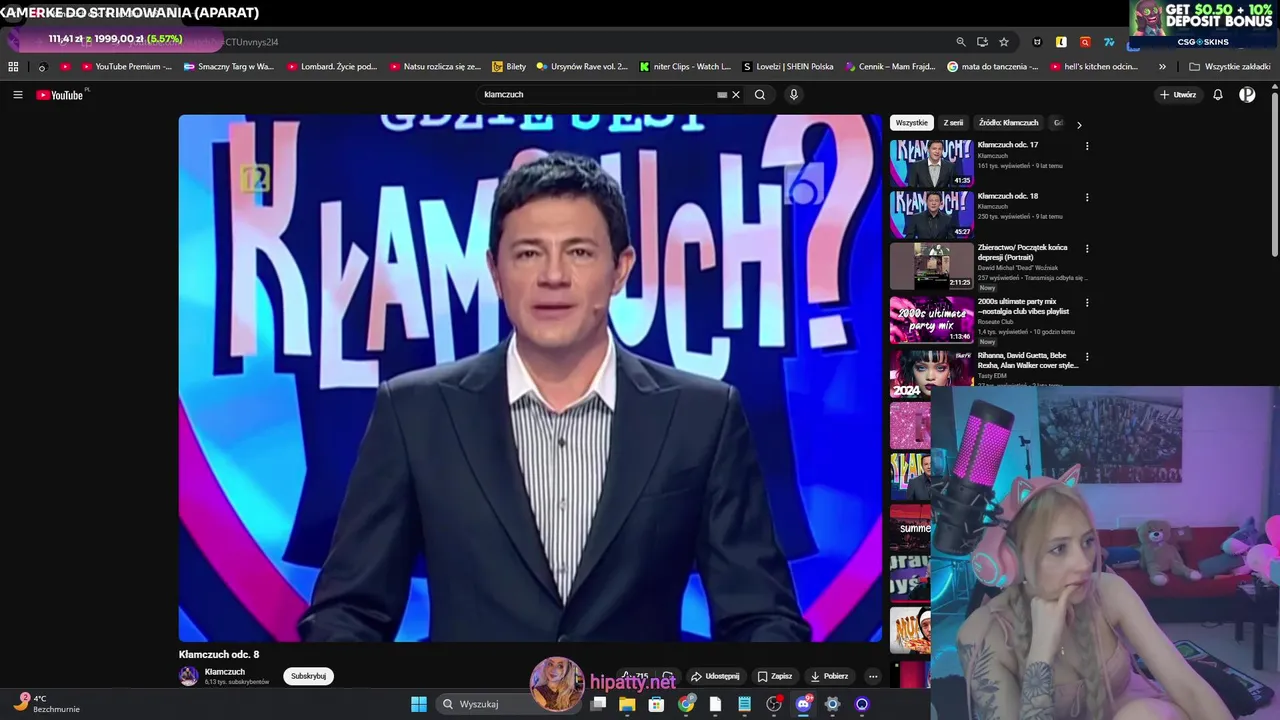Click the install app icon in the address bar
This screenshot has height=720, width=1280.
(x=982, y=42)
